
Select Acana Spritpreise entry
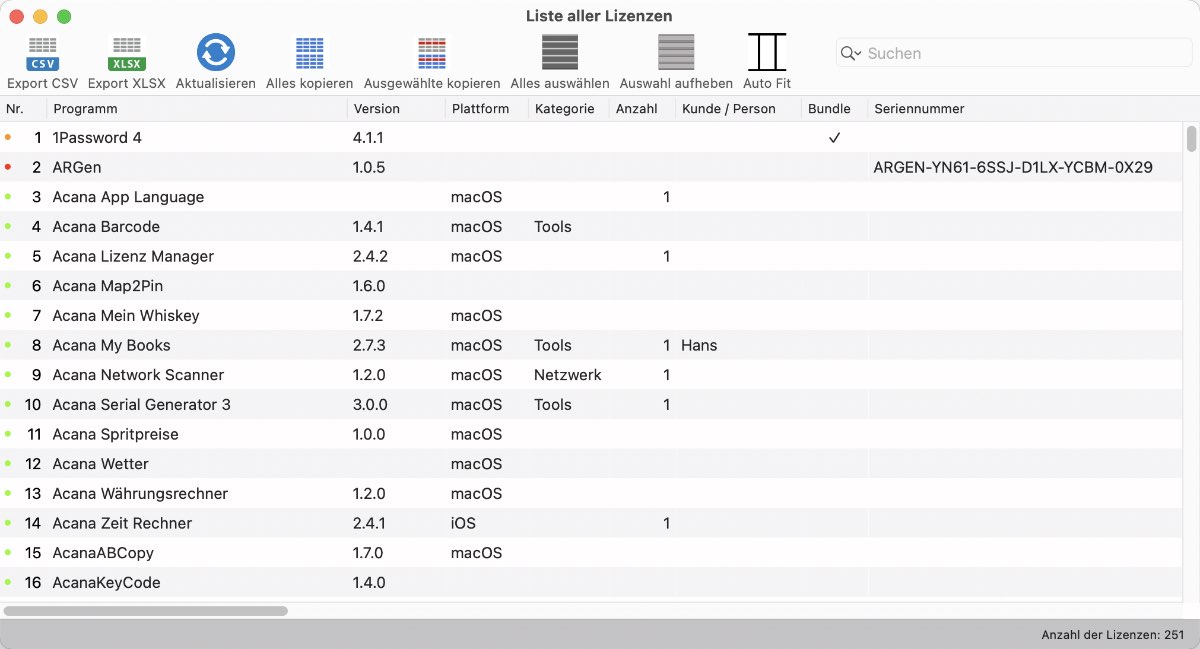tap(592, 434)
